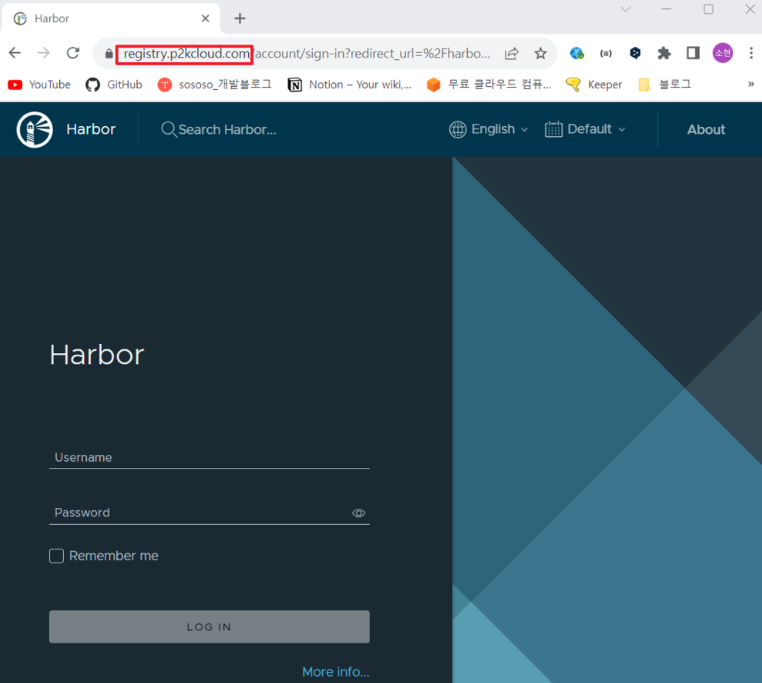Toggle the browser side panel icon
762x683 pixels.
693,53
